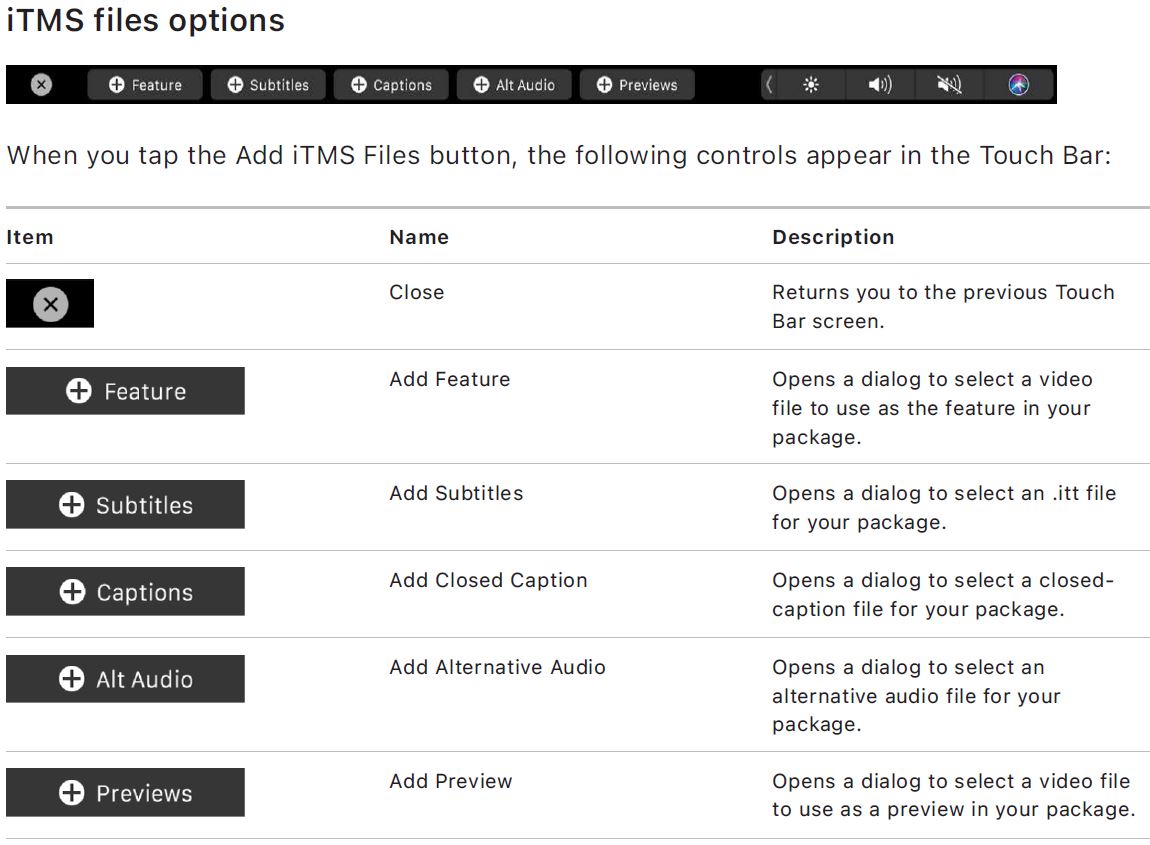This screenshot has height=845, width=1150.
Task: Toggle the mute speaker icon
Action: tap(949, 85)
